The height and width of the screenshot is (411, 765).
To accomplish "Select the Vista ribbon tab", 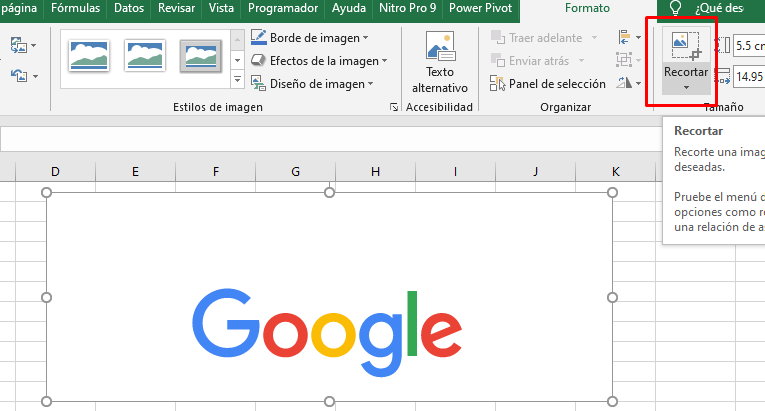I will (221, 8).
